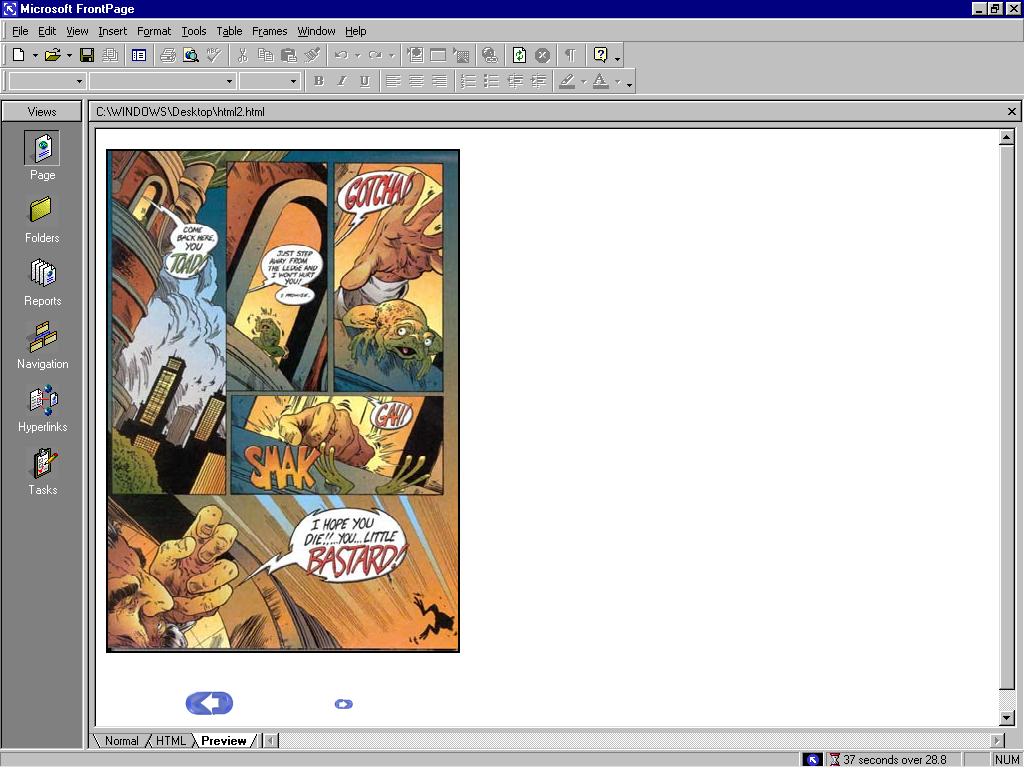This screenshot has height=768, width=1024.
Task: Open the Frames menu
Action: point(270,31)
